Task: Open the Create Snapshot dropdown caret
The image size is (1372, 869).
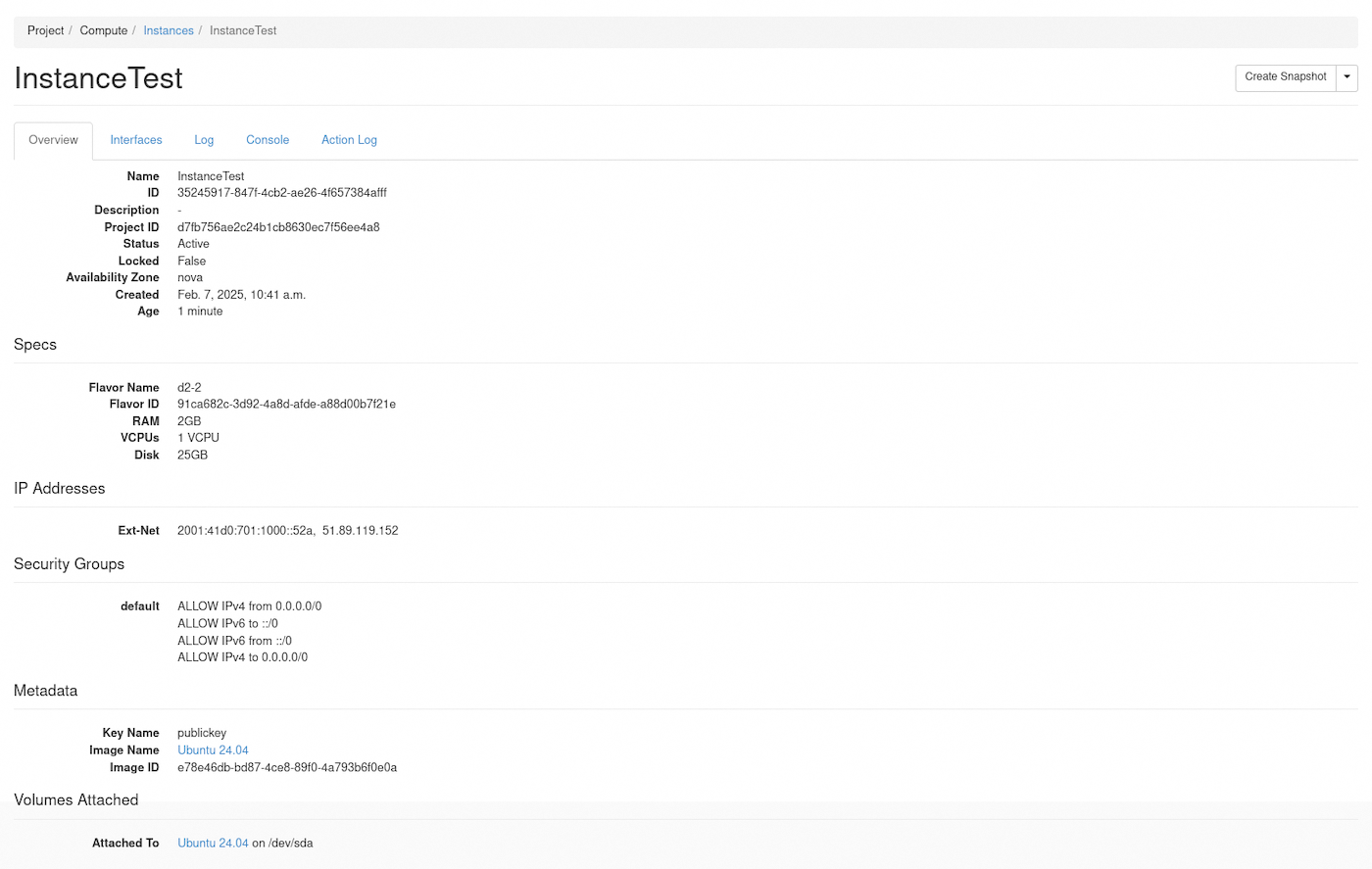Action: pos(1347,77)
